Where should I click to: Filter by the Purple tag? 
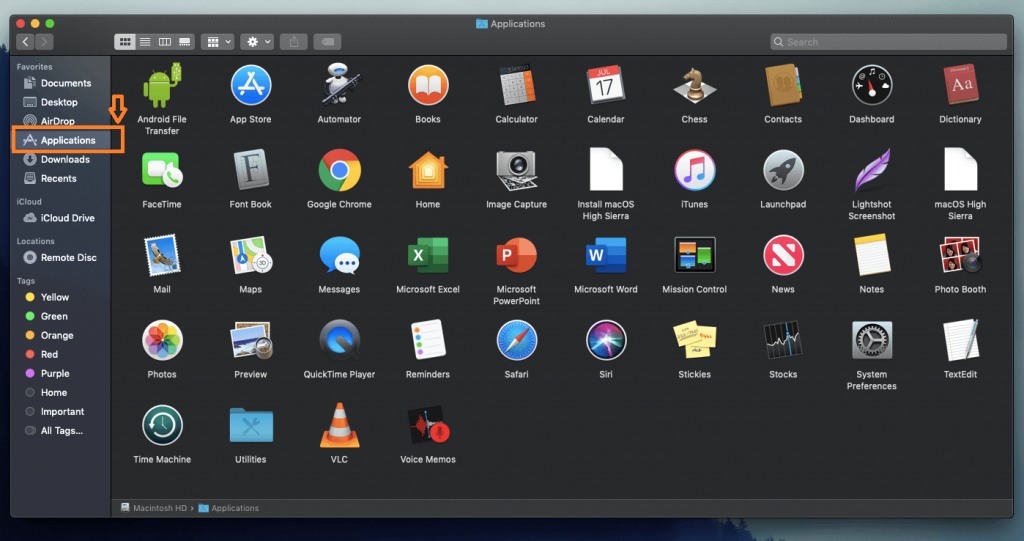pyautogui.click(x=57, y=373)
